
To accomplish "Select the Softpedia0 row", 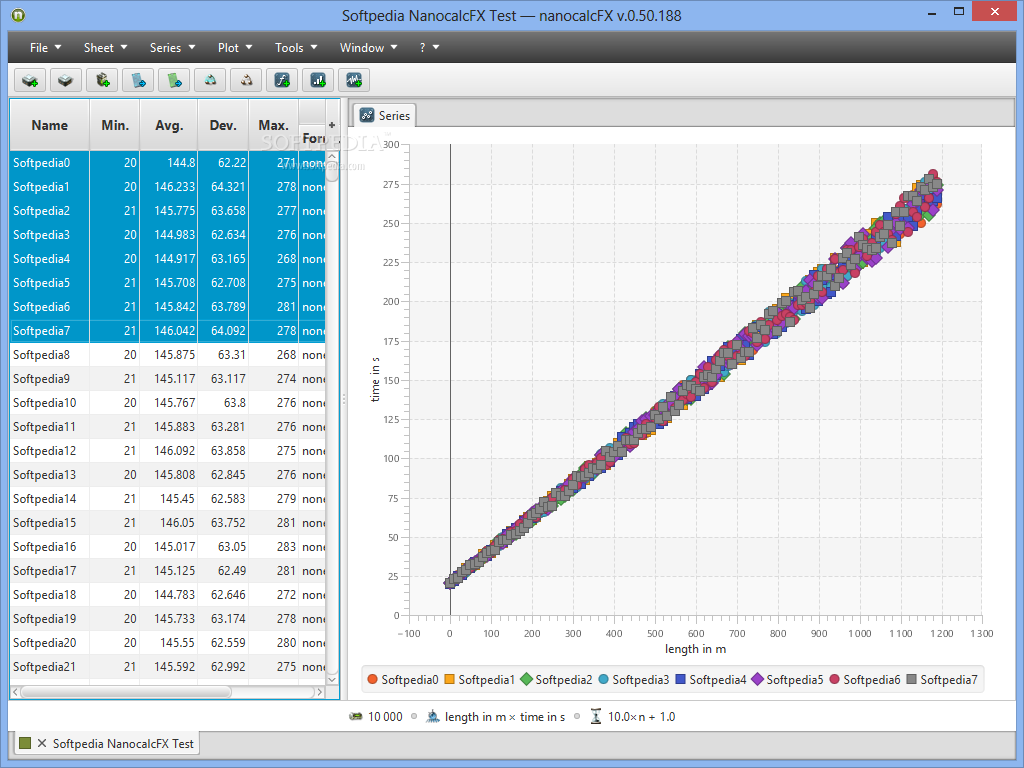I will point(168,163).
